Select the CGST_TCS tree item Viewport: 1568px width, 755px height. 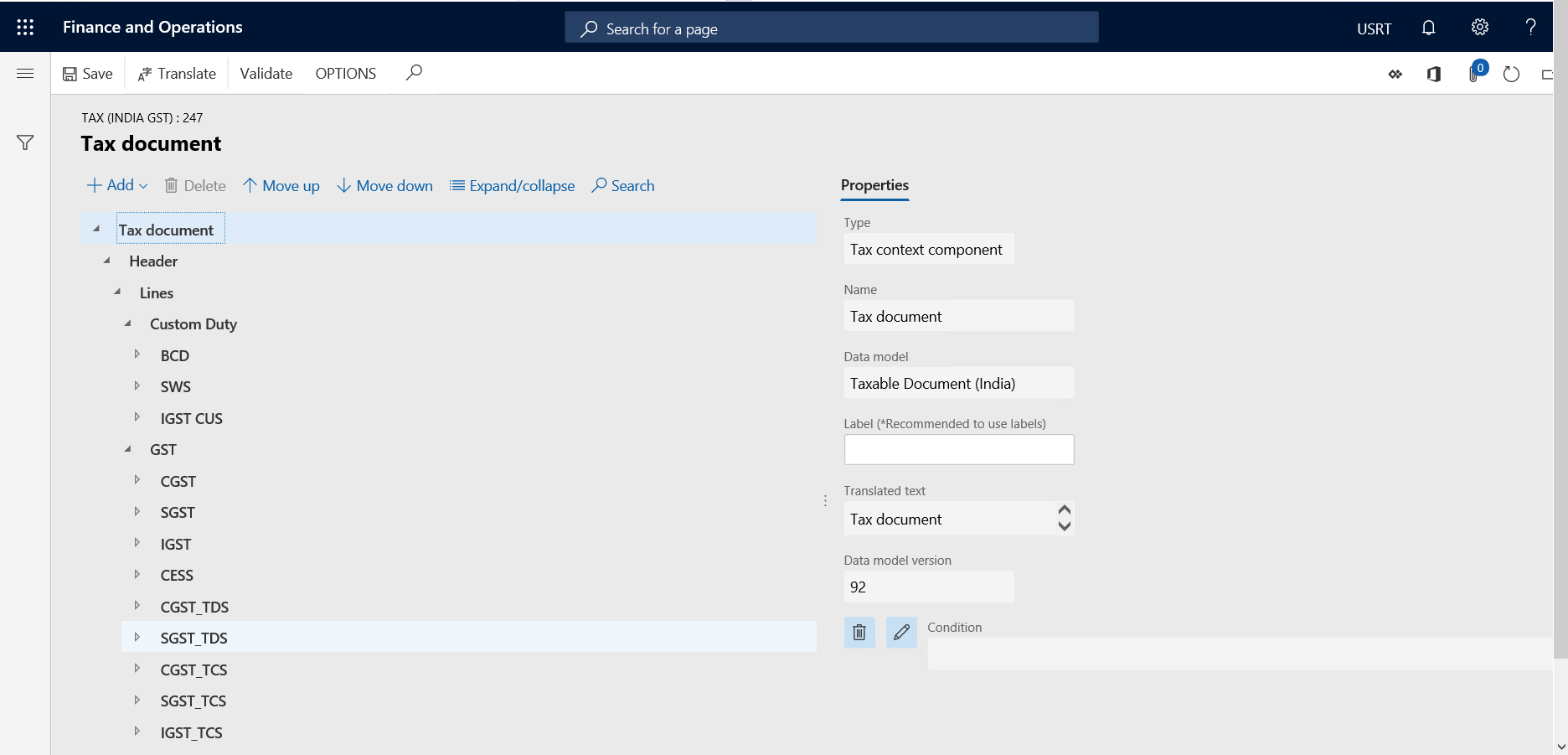[x=194, y=670]
